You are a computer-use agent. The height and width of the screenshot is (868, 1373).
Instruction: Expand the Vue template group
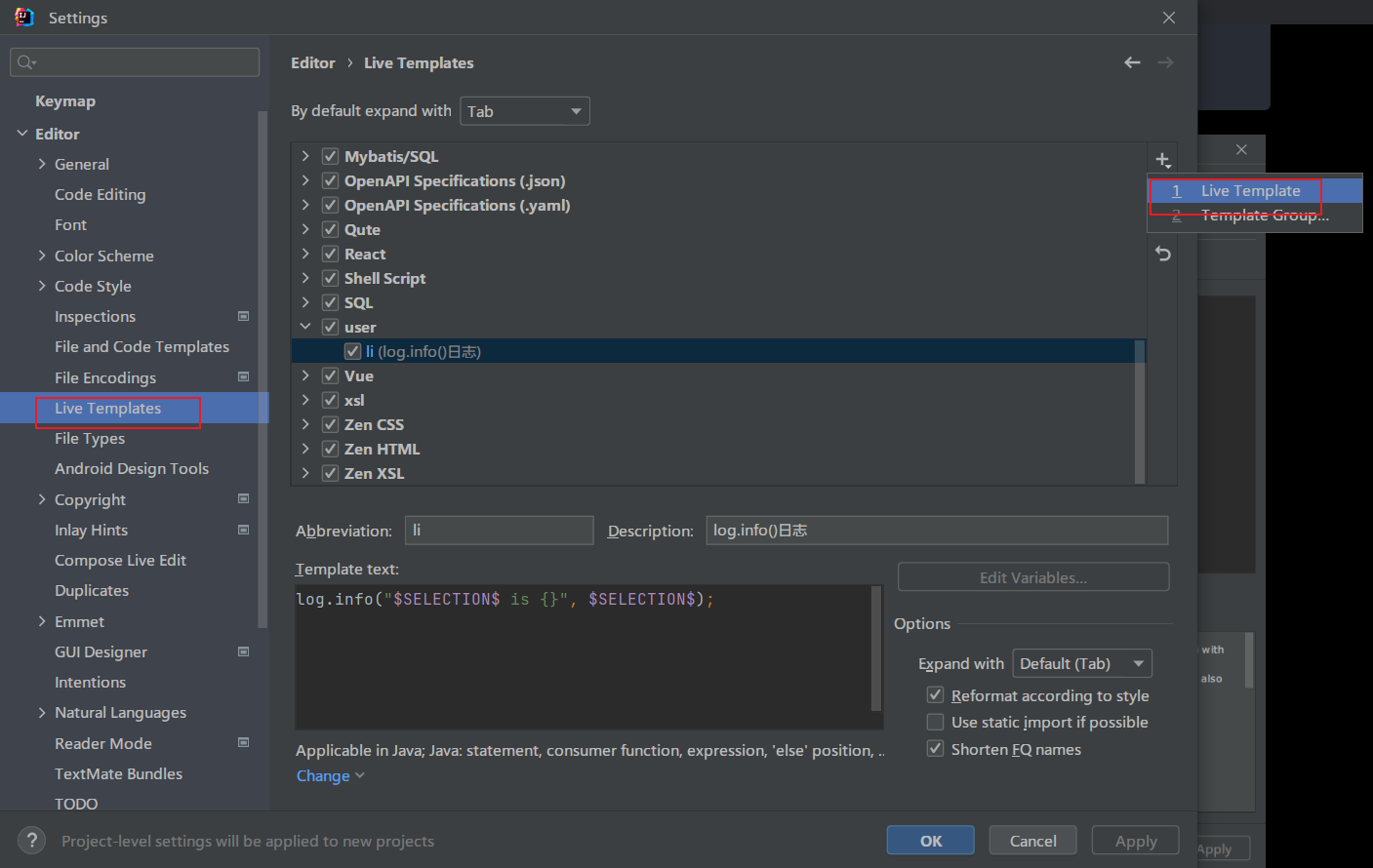click(305, 375)
